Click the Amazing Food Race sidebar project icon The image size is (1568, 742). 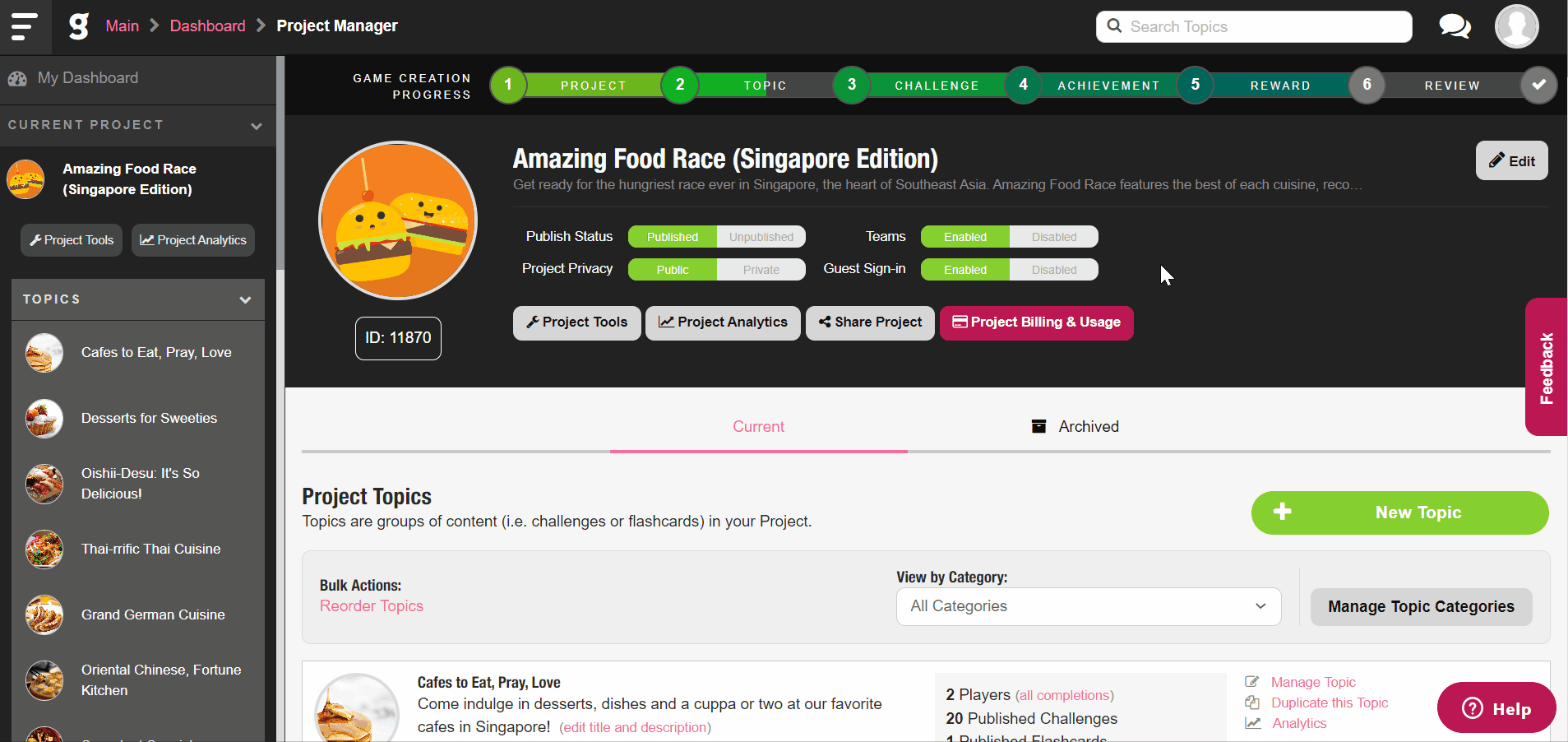[x=25, y=179]
